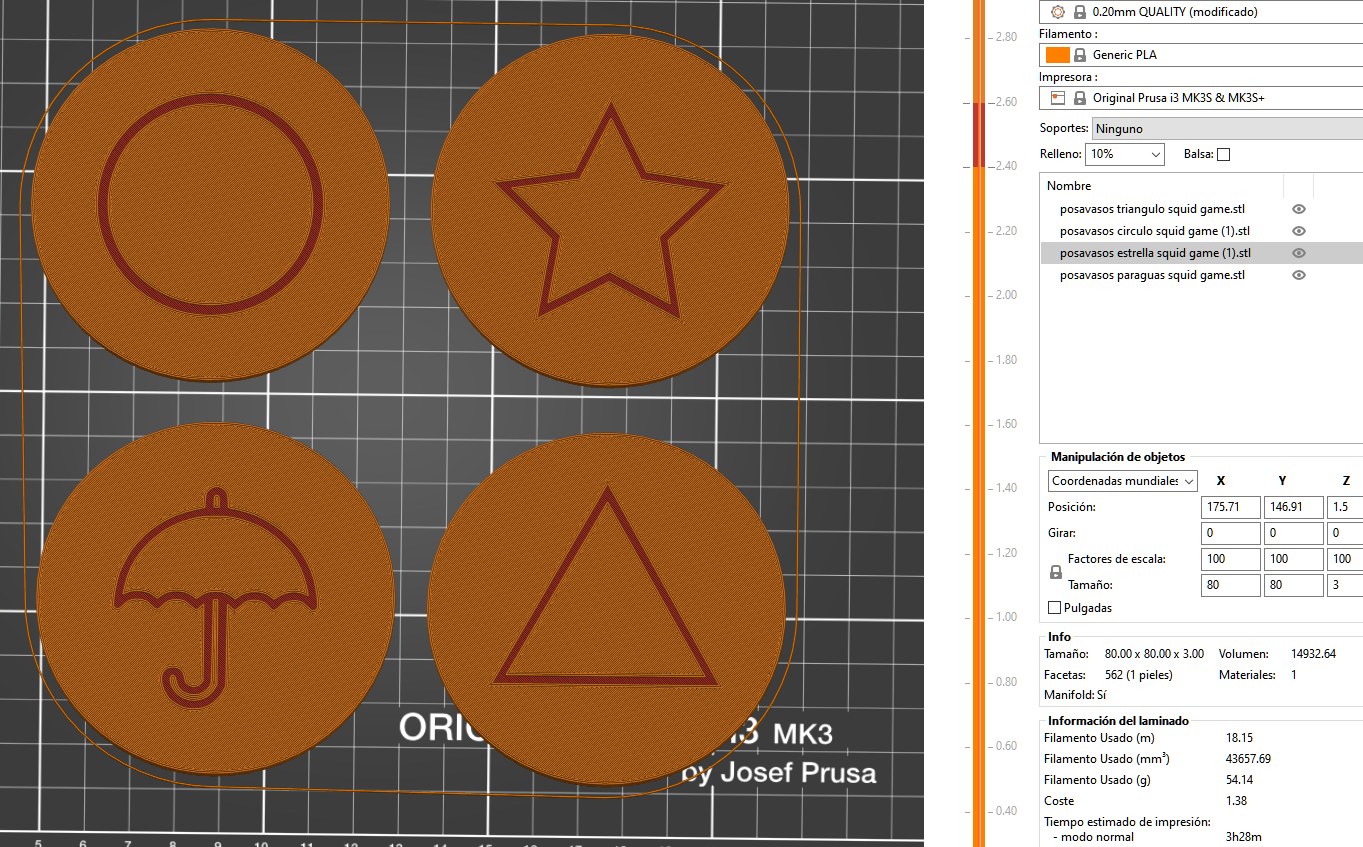Click the Posición Y field 146.91

(x=1294, y=508)
